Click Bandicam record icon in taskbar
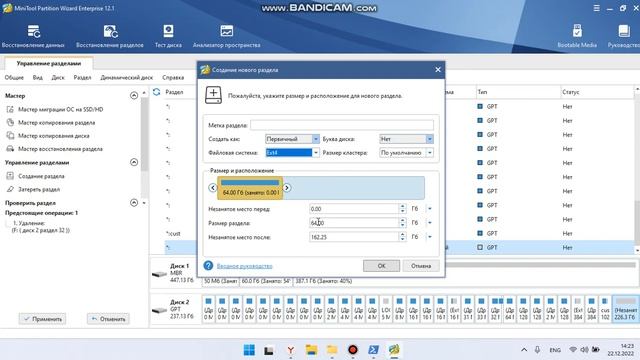The width and height of the screenshot is (640, 360). 353,350
